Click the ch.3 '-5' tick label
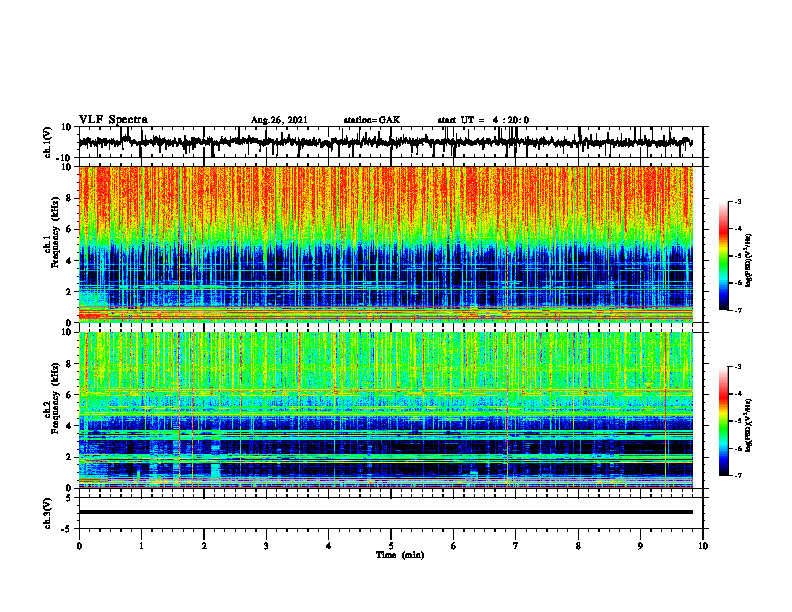The image size is (792, 612). 68,529
